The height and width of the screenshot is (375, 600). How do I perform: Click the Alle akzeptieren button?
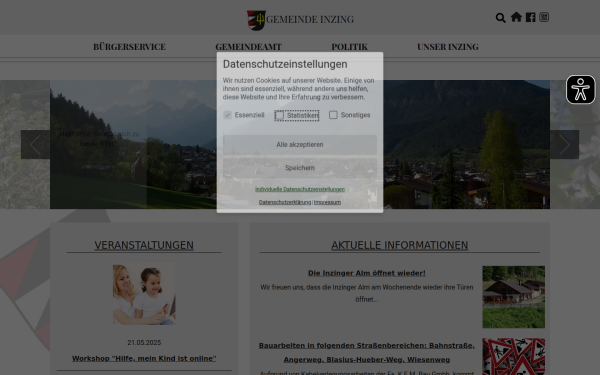(300, 145)
